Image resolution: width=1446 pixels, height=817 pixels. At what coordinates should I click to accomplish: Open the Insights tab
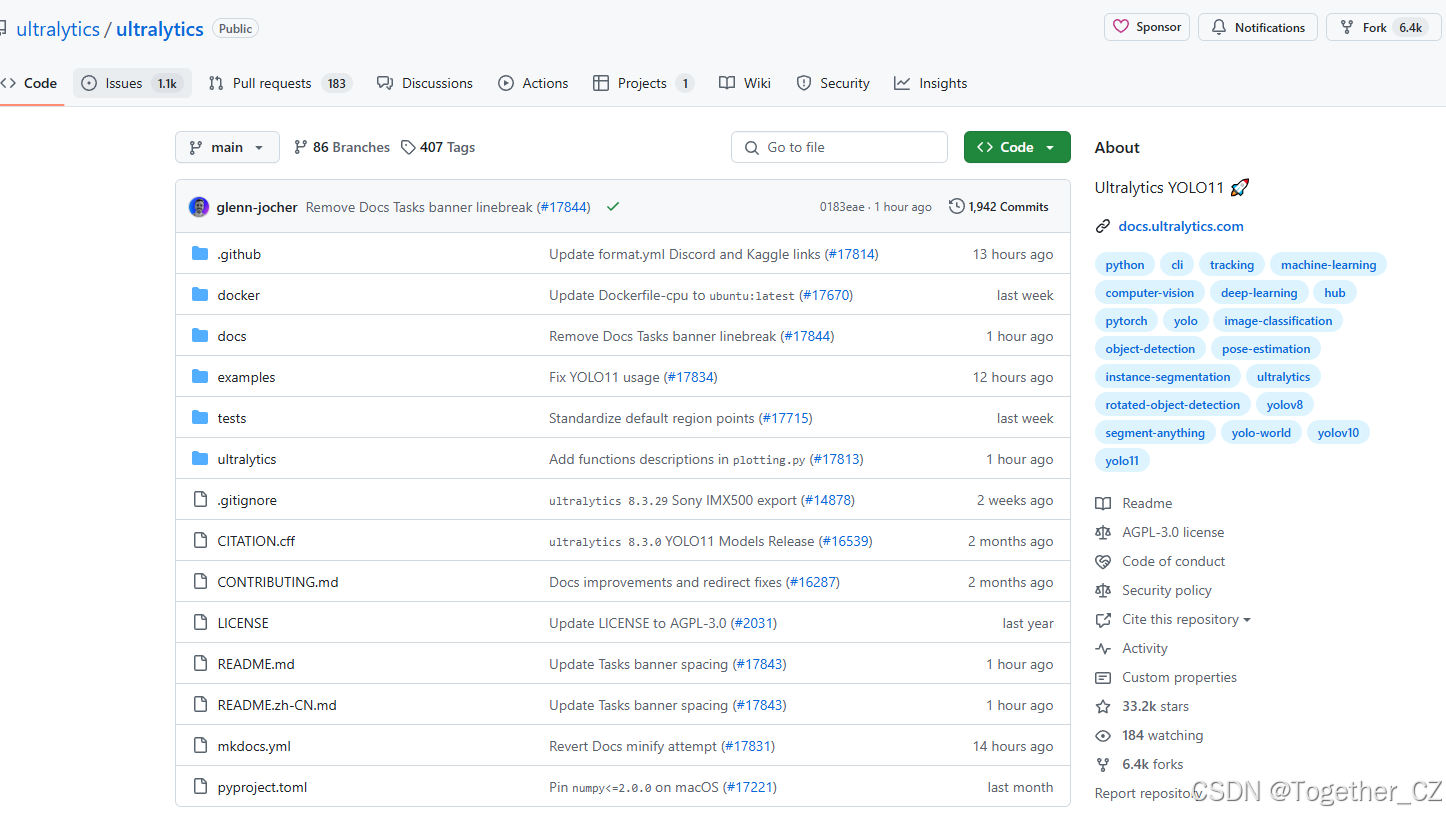[931, 83]
